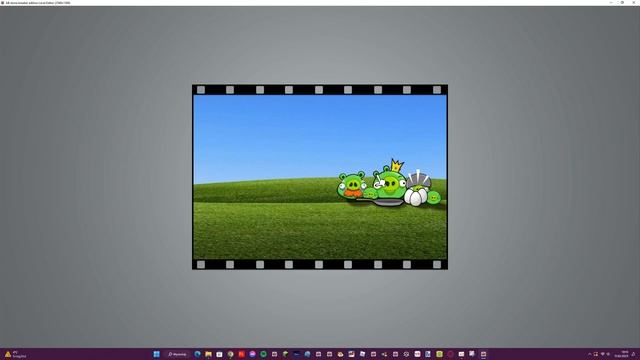
Task: Open the purple round app icon in taskbar
Action: click(x=252, y=354)
